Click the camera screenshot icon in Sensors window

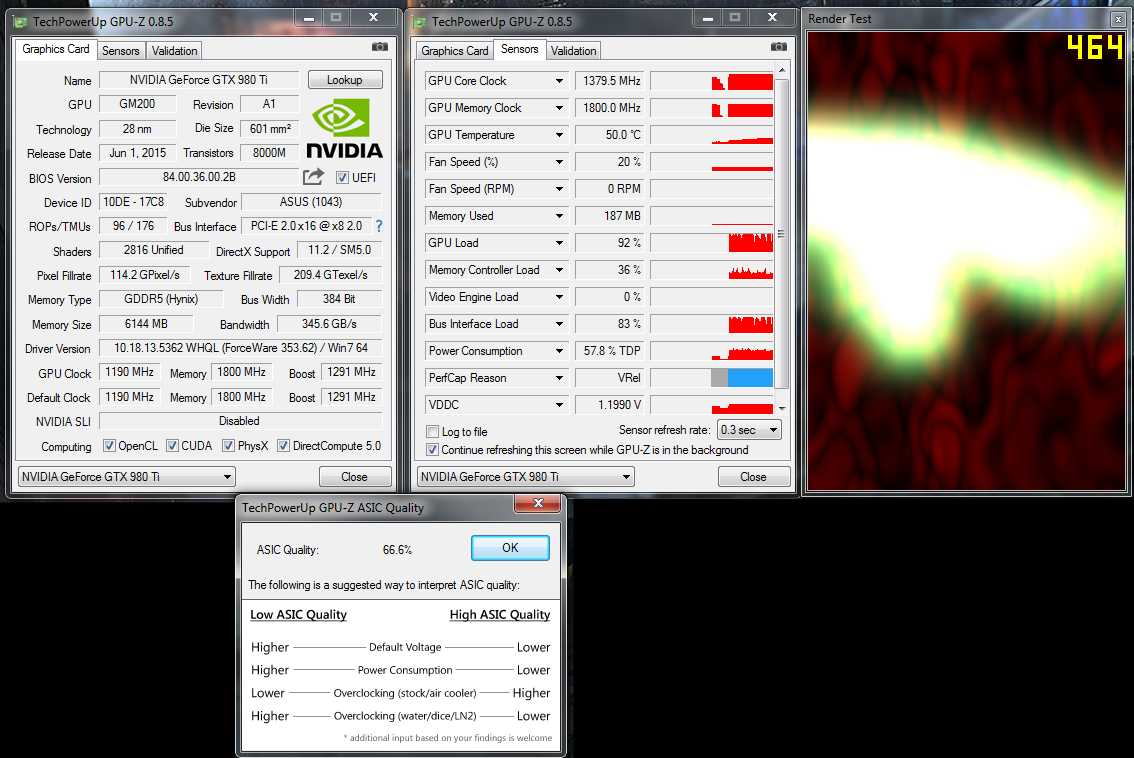(x=779, y=47)
